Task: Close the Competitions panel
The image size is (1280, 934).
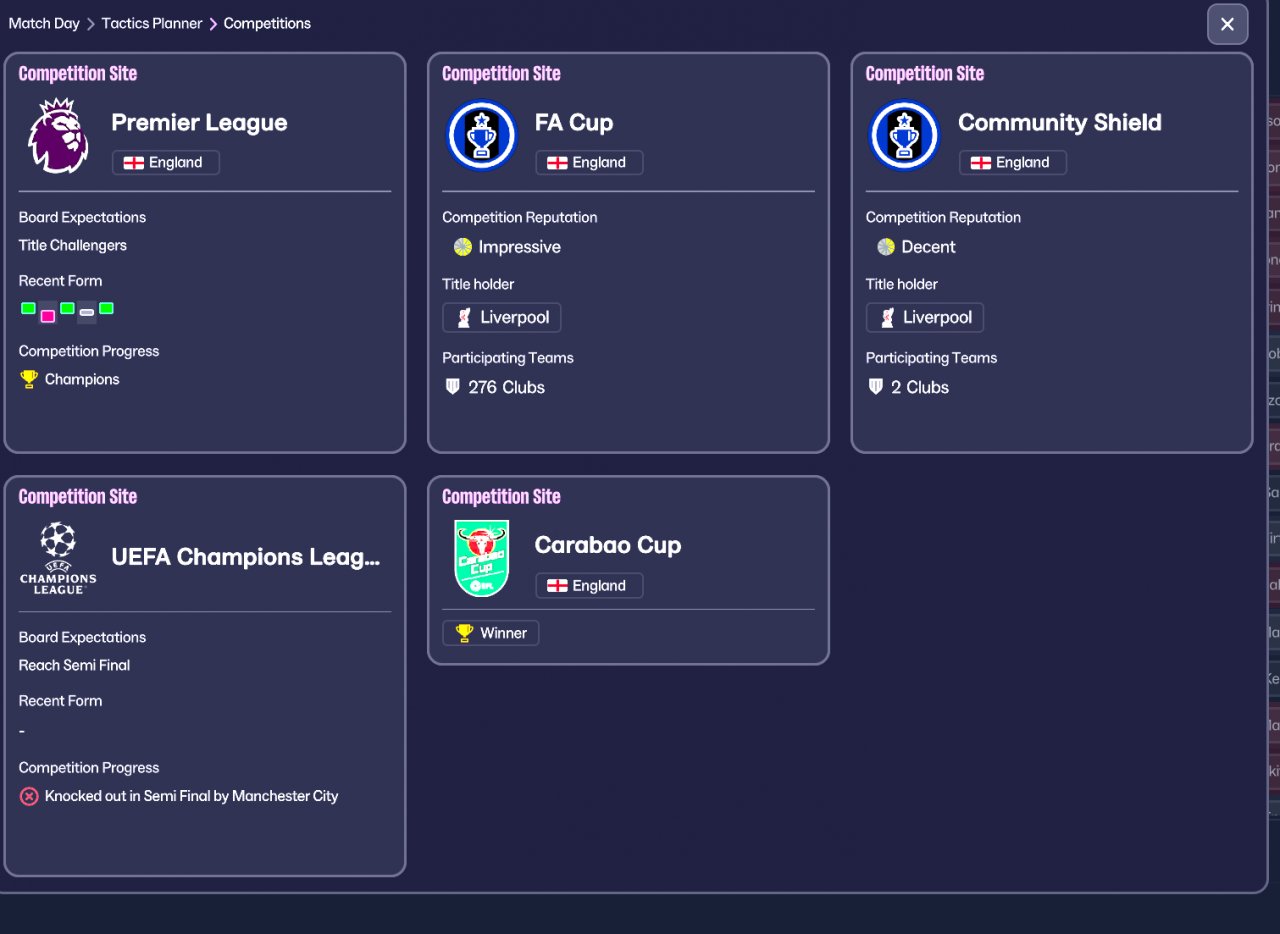Action: point(1227,25)
